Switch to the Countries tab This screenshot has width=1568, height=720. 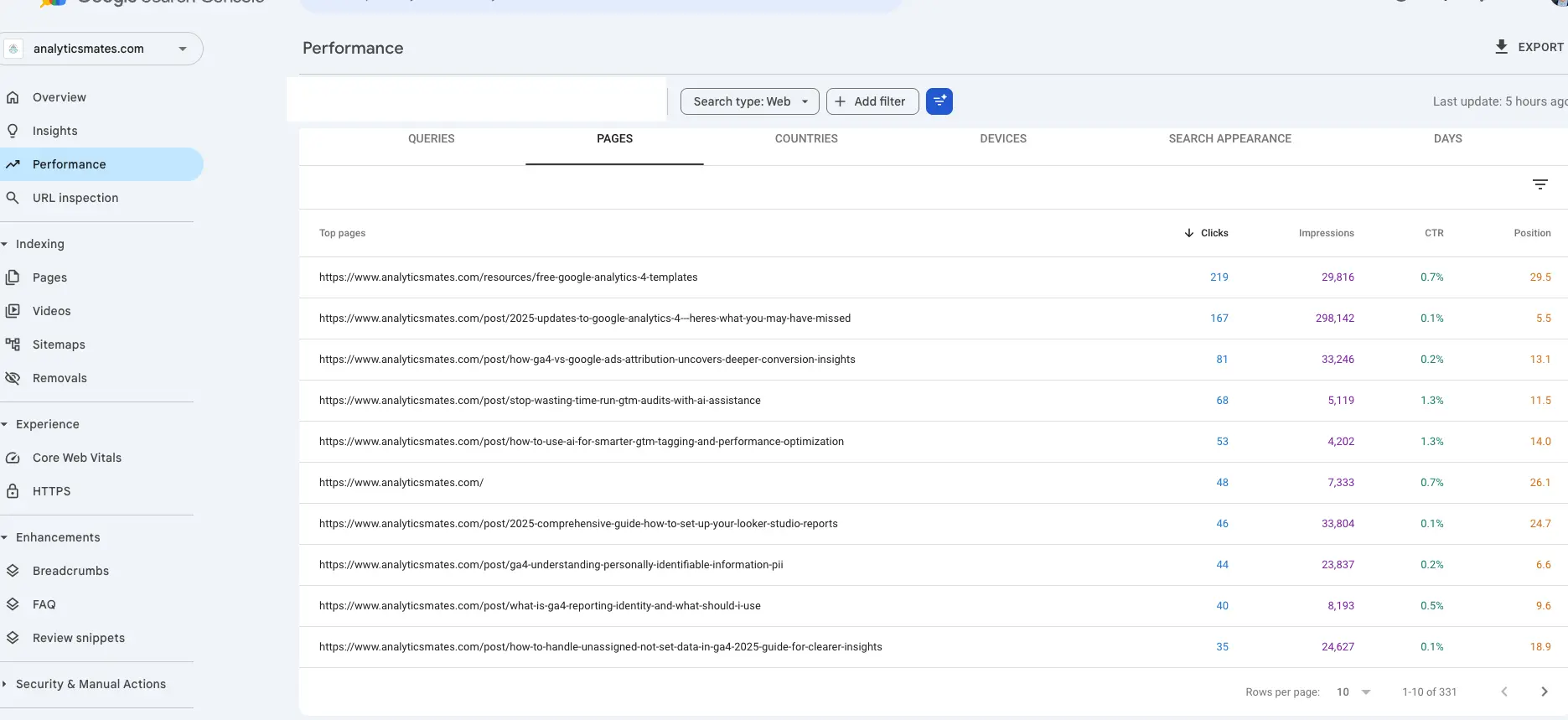tap(806, 139)
